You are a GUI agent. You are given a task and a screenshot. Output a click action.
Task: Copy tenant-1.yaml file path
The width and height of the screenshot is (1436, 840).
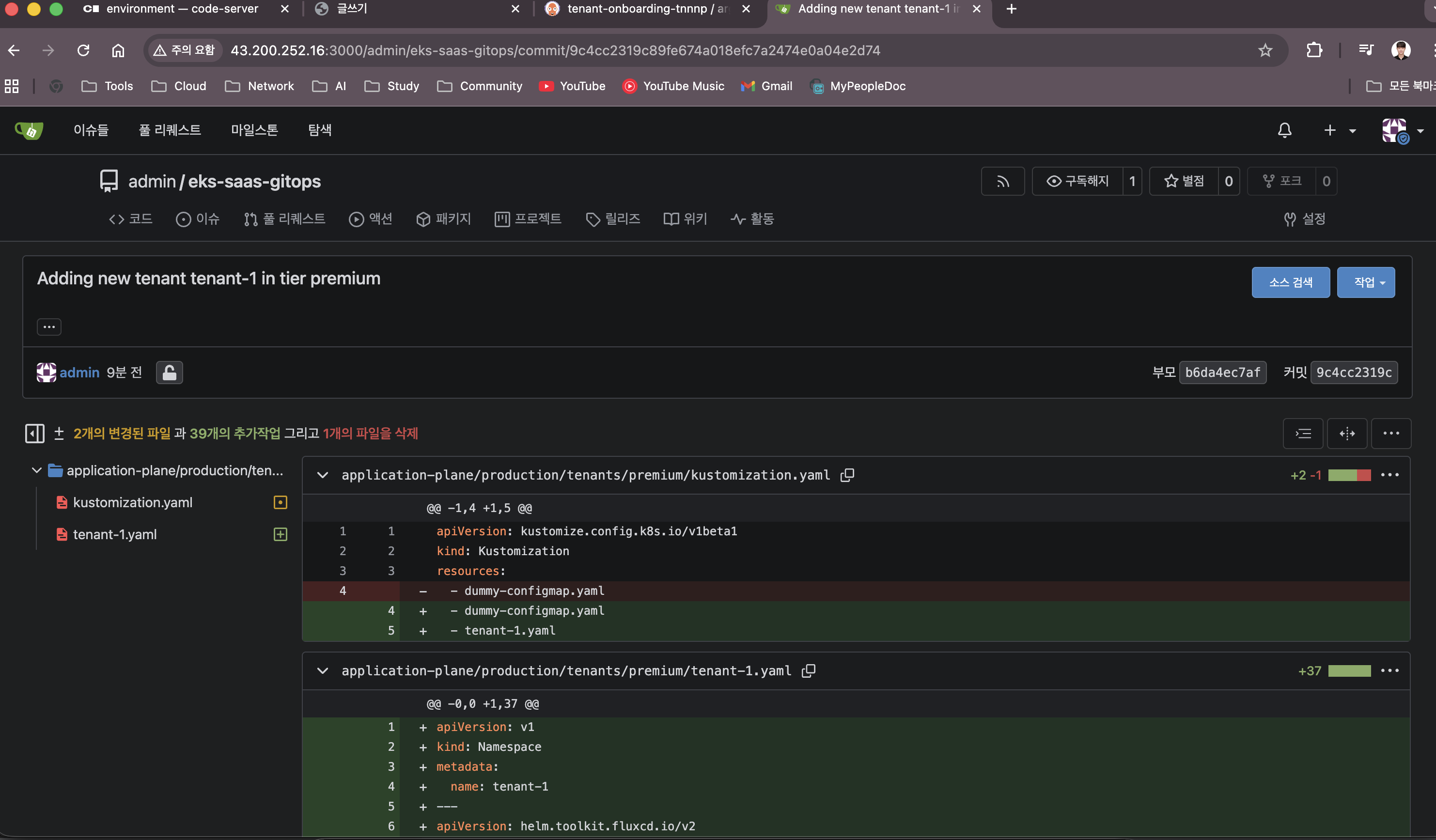(x=809, y=671)
